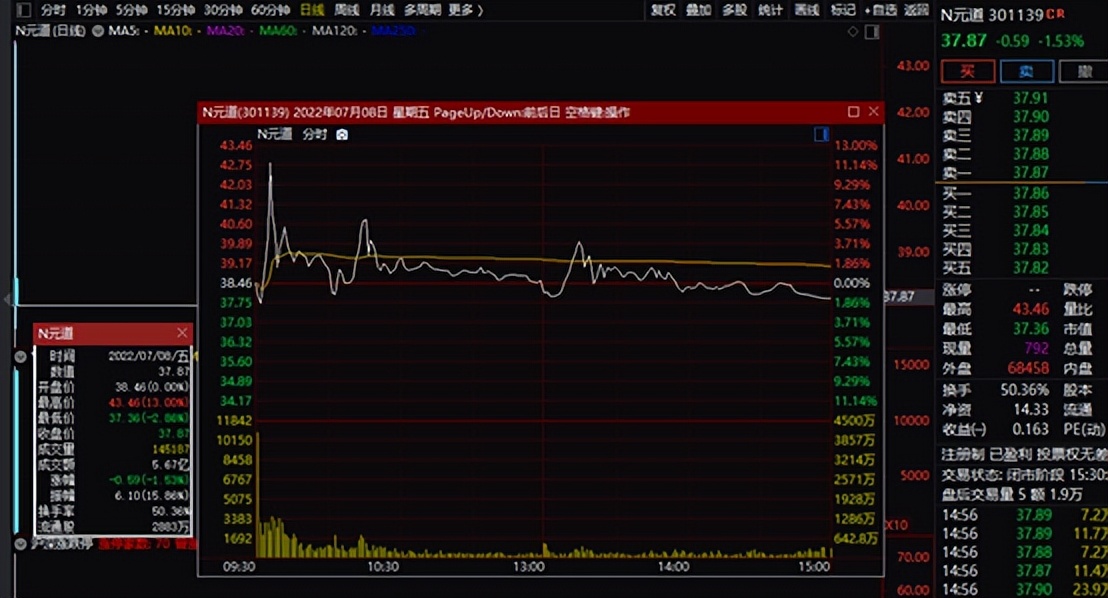Image resolution: width=1108 pixels, height=598 pixels.
Task: Close the N元道 data info box
Action: click(182, 333)
